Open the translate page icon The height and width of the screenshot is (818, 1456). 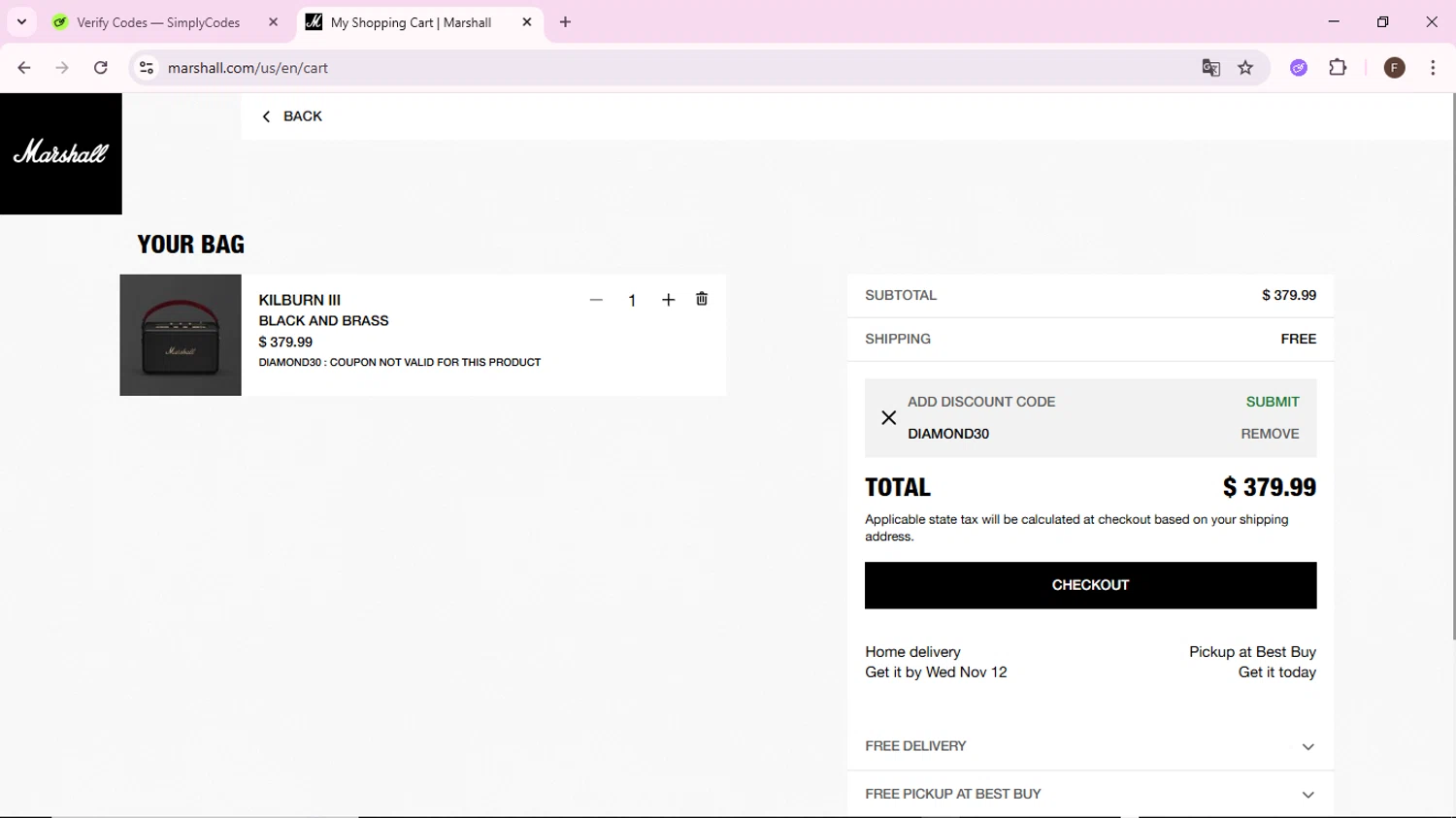coord(1210,68)
